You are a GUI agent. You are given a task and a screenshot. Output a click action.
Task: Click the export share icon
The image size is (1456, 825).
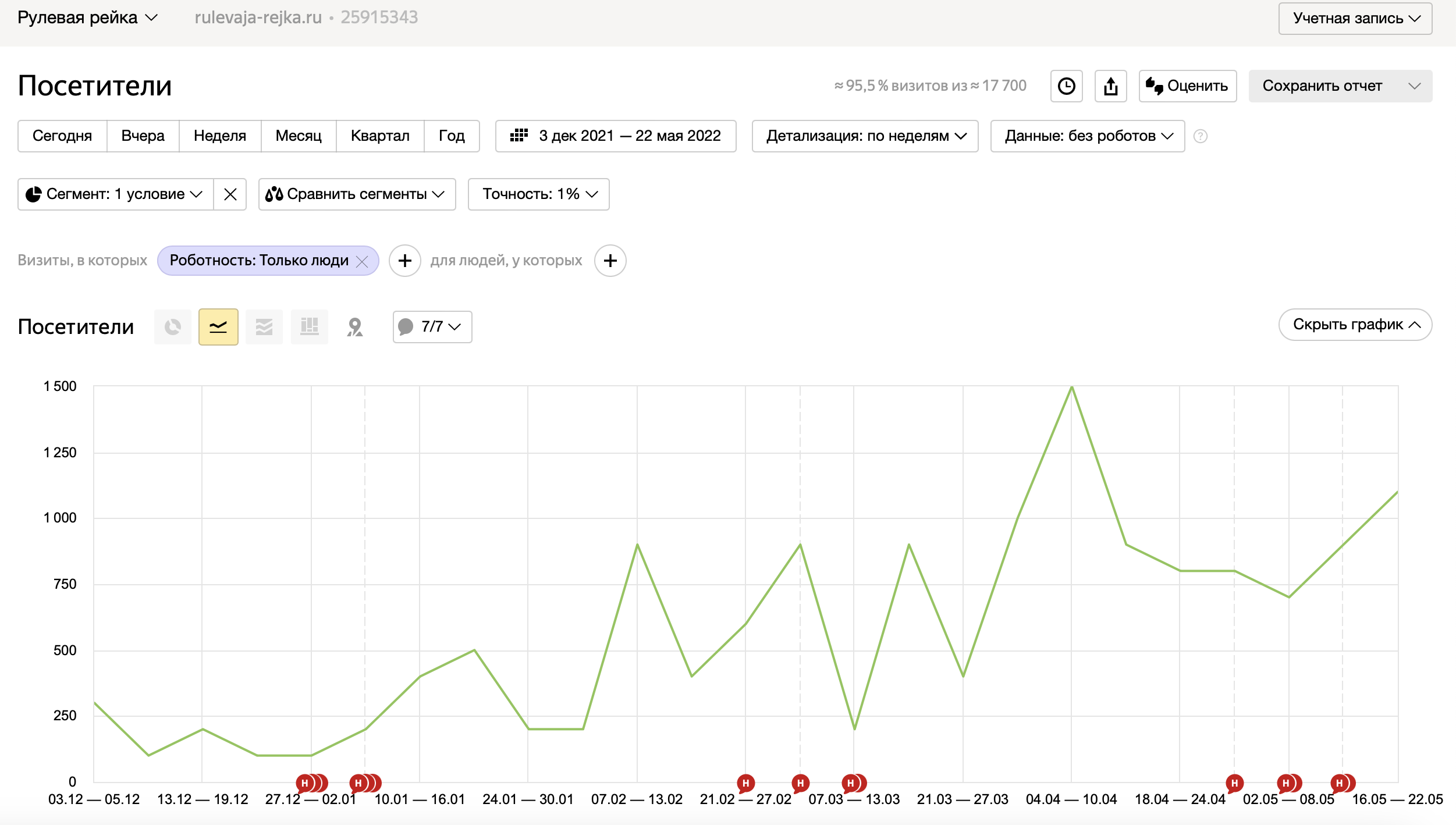[1110, 86]
